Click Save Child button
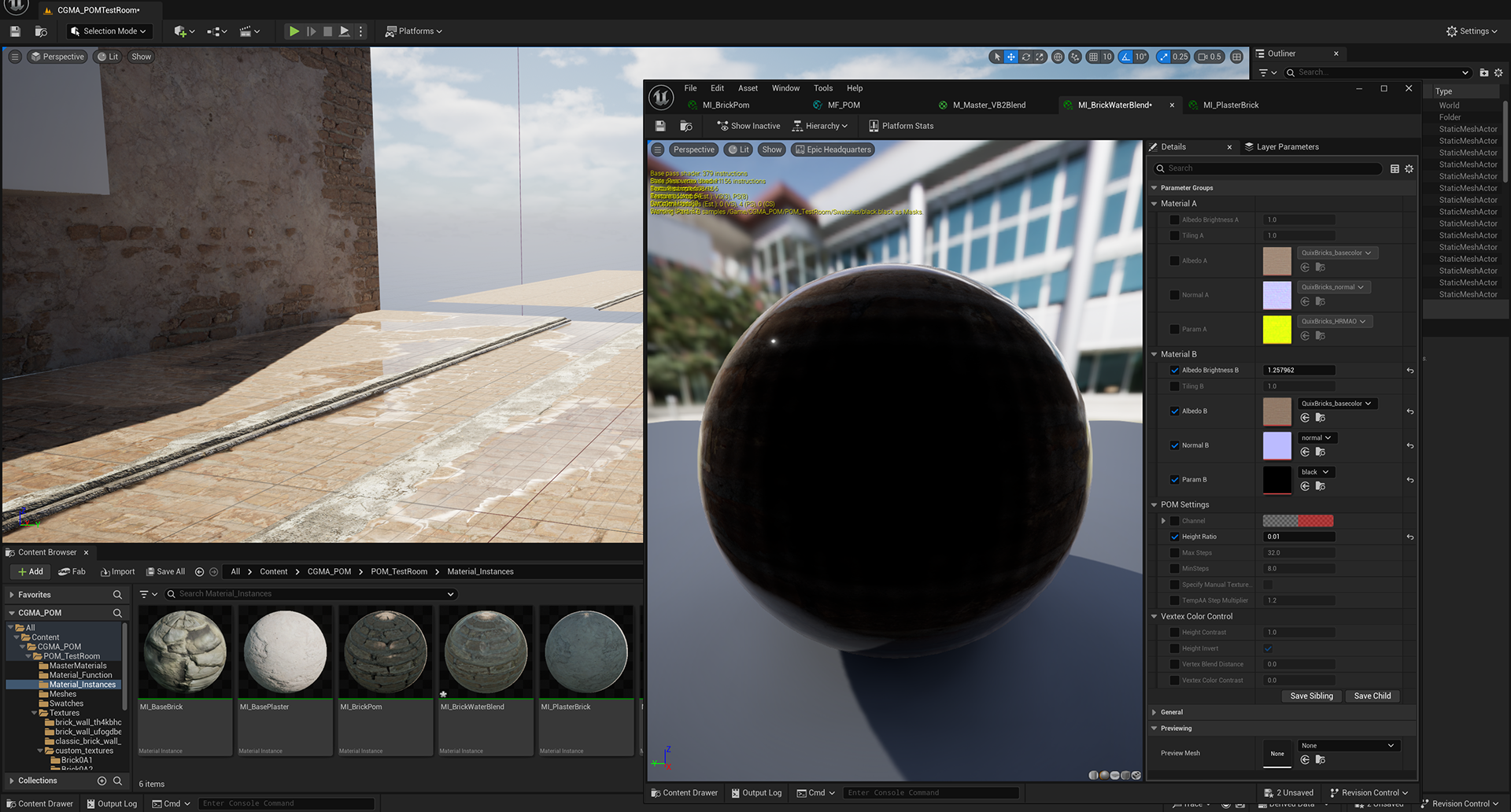1511x812 pixels. tap(1372, 696)
